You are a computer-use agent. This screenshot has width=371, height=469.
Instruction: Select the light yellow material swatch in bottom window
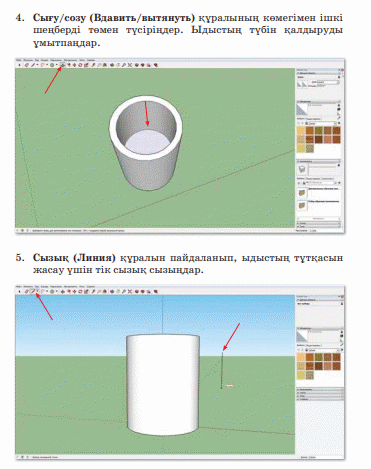coord(301,375)
